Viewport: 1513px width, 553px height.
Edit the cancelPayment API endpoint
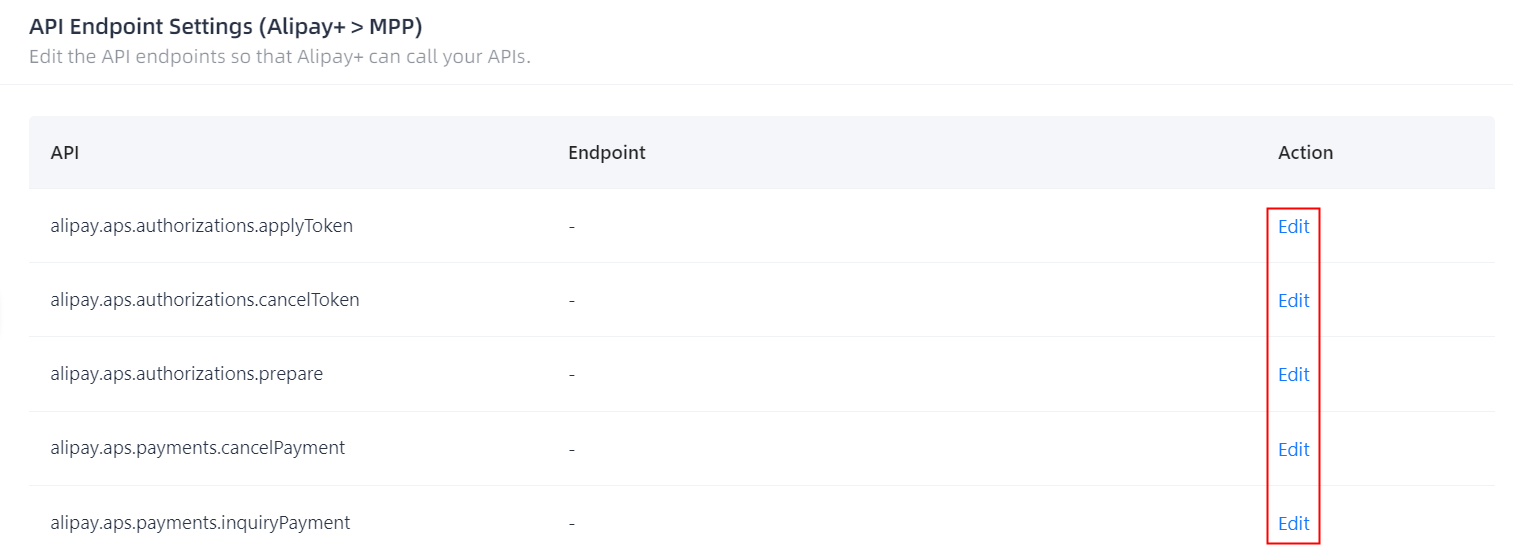pos(1293,450)
